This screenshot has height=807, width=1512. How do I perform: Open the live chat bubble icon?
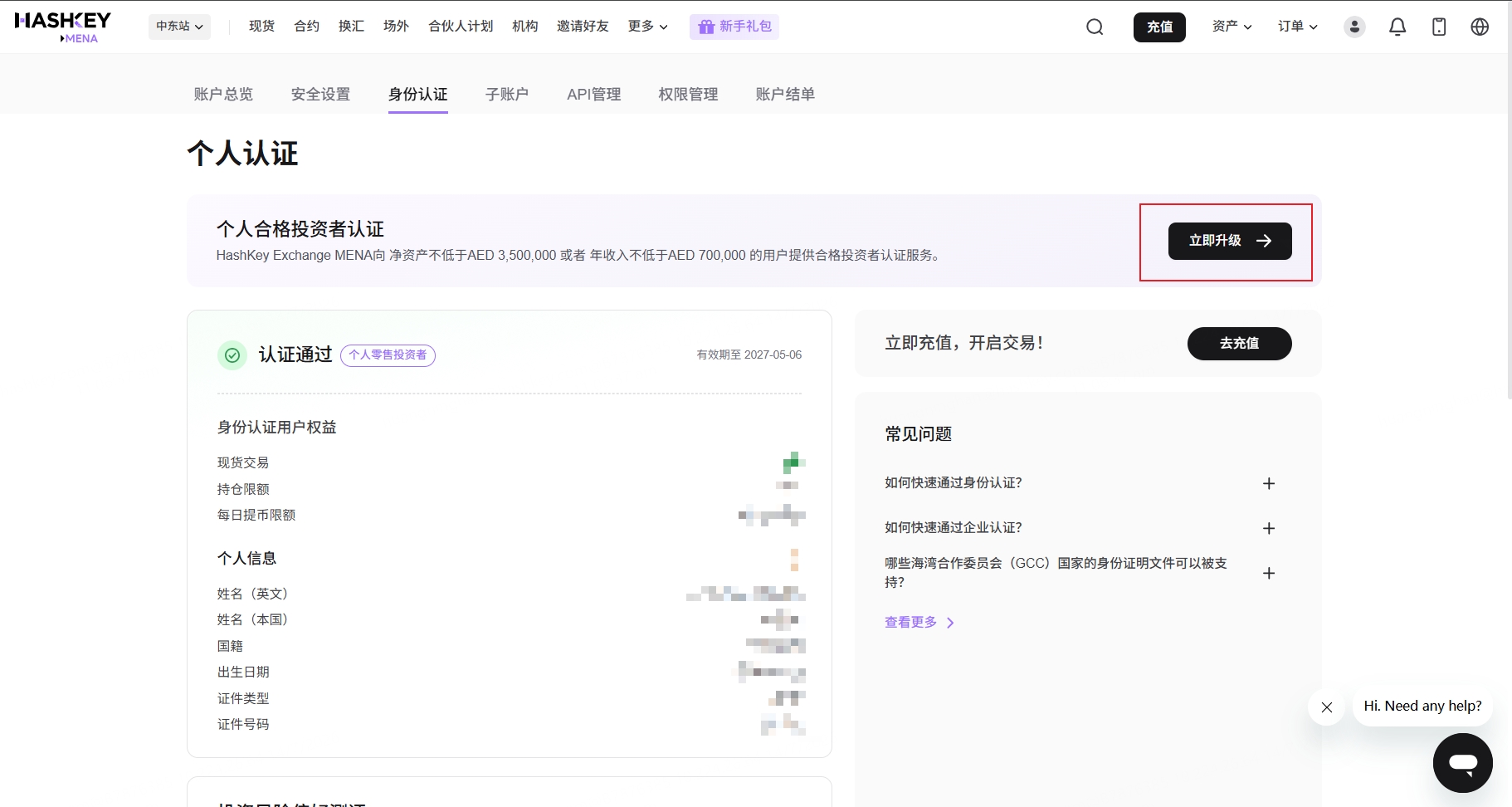[x=1463, y=763]
